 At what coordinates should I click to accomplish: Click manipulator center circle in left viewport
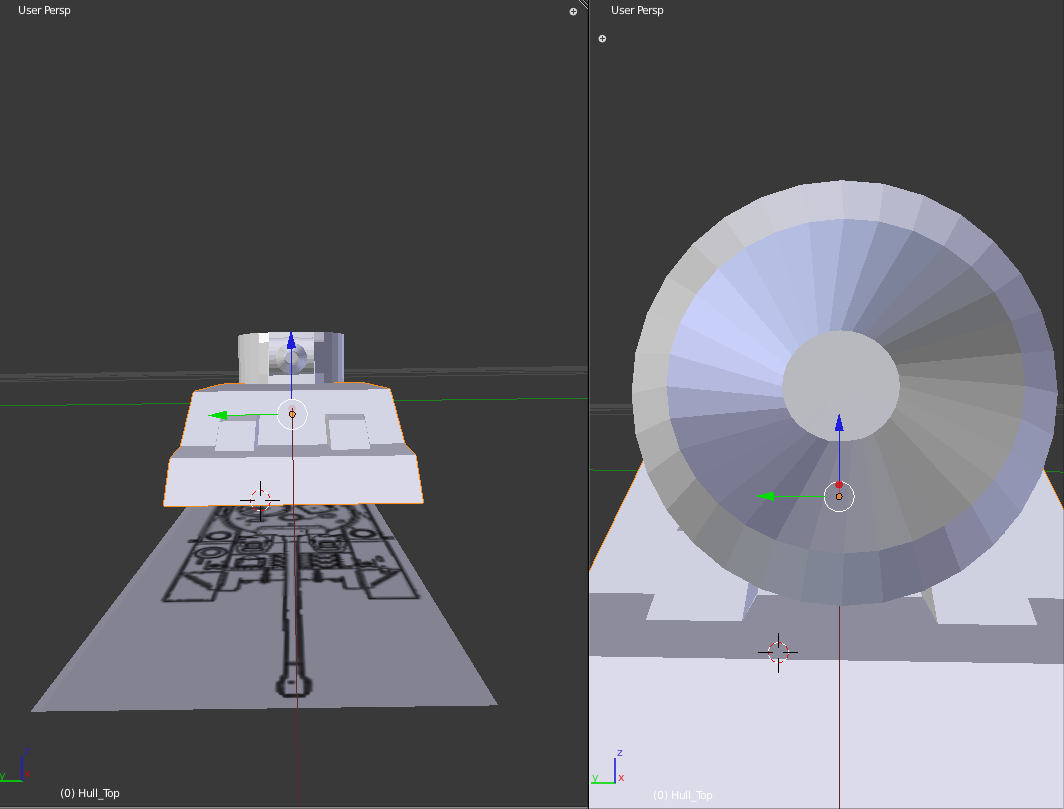coord(292,414)
